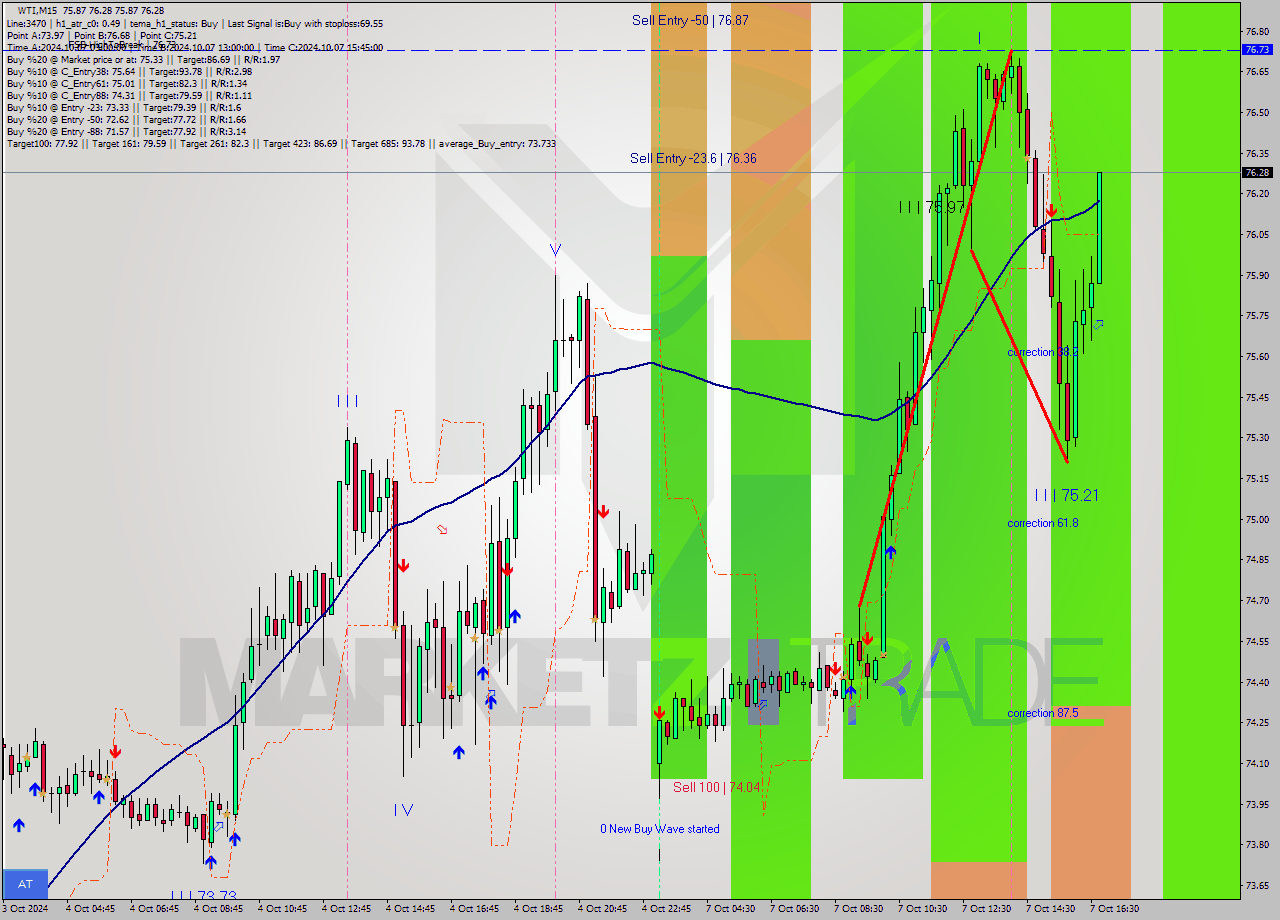Click the 'Buy %20 @ Entry -88: 71.57' line

126,131
